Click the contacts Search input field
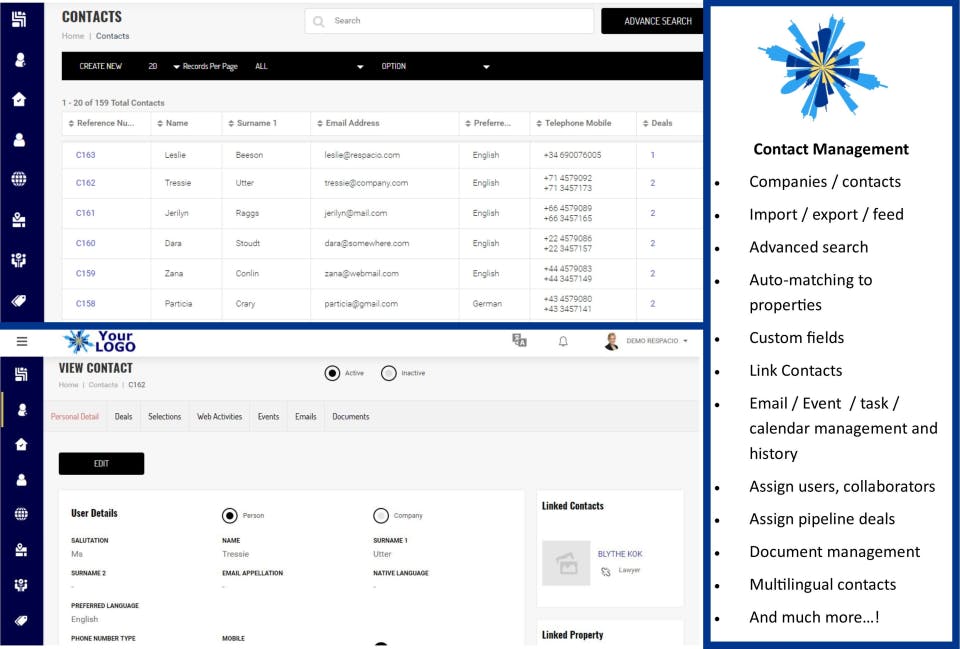 click(449, 21)
